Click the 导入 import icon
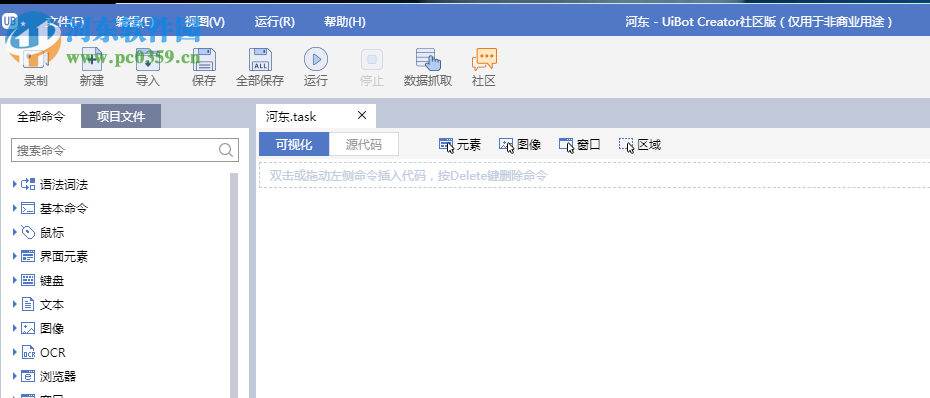 tap(148, 59)
